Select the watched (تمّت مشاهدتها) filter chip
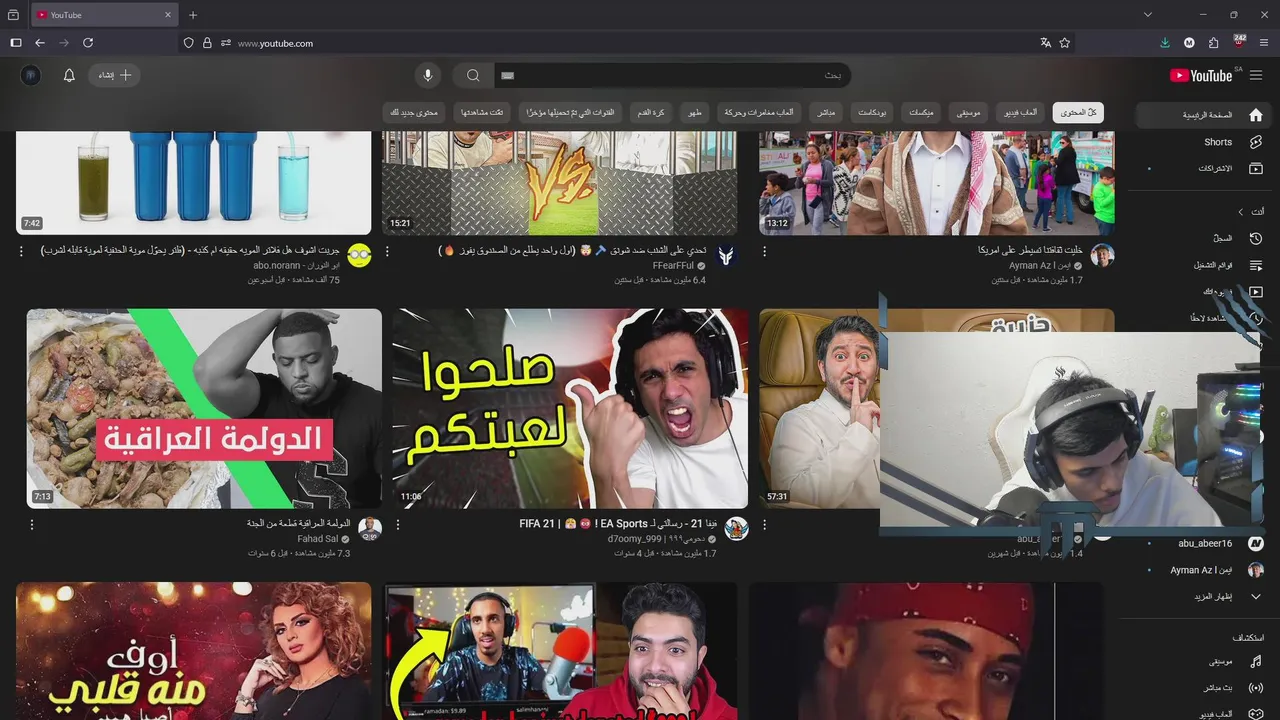 [x=482, y=113]
